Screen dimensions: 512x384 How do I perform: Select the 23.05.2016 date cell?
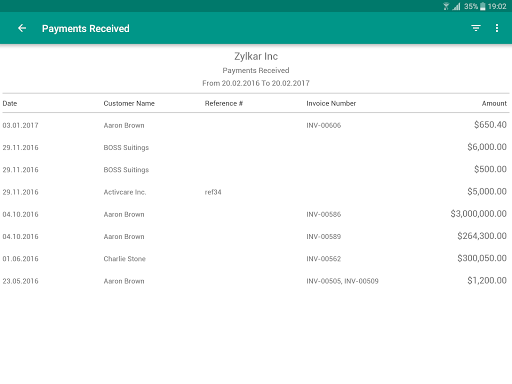coord(20,281)
